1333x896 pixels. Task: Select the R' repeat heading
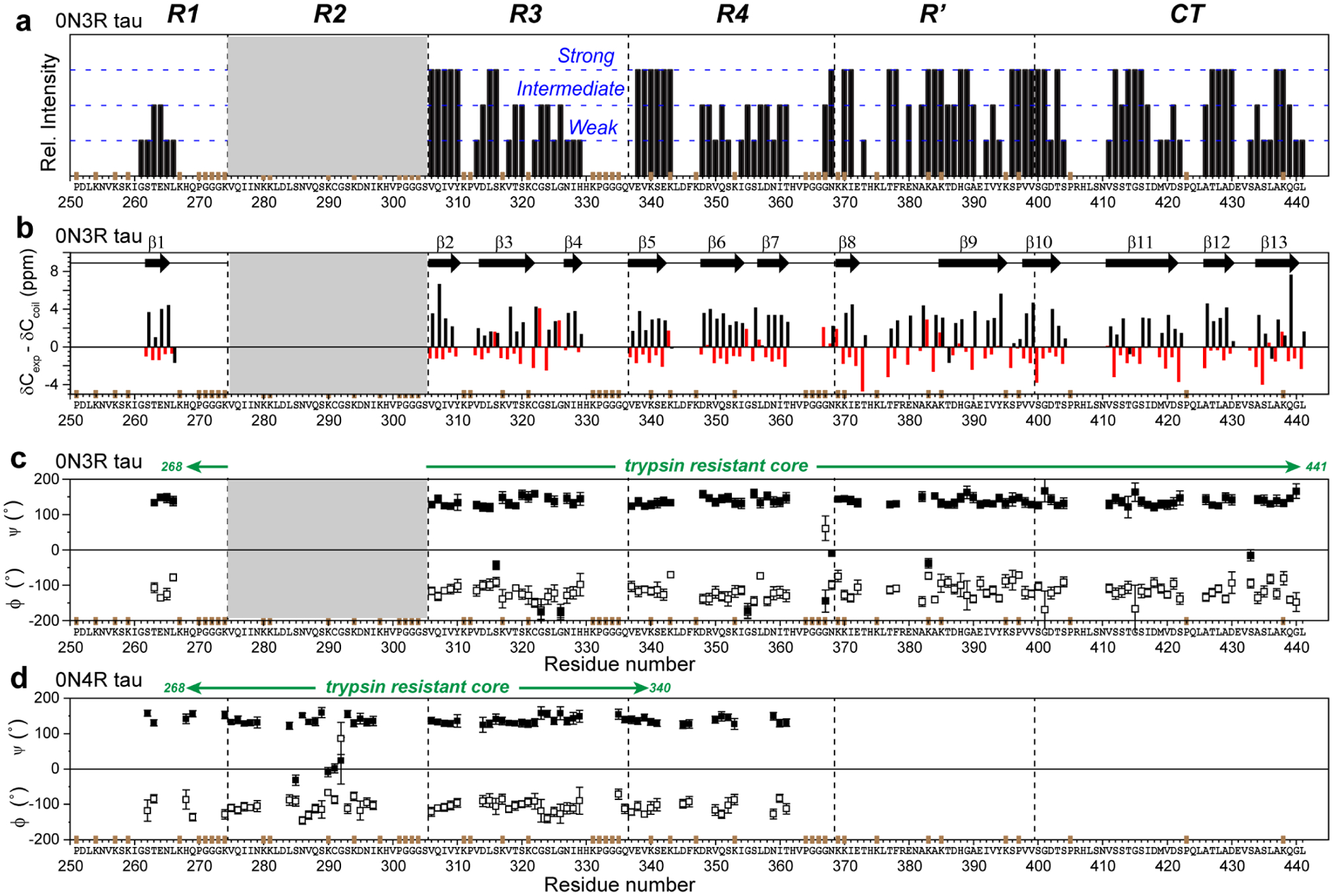coord(932,14)
